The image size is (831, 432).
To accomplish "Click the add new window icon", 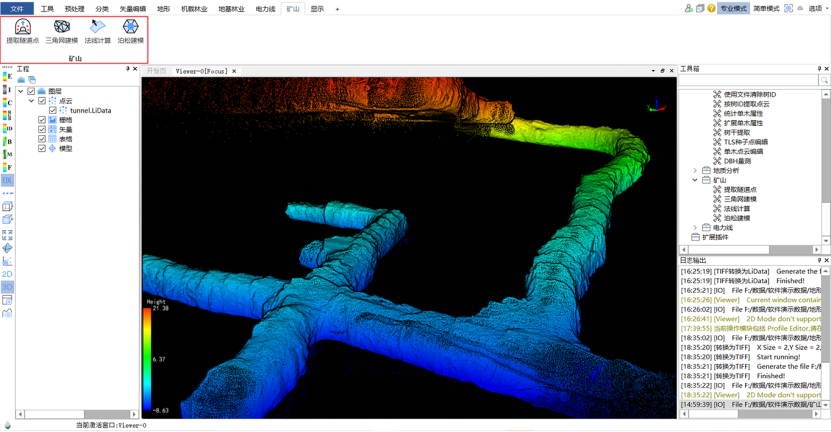I will pyautogui.click(x=7, y=300).
